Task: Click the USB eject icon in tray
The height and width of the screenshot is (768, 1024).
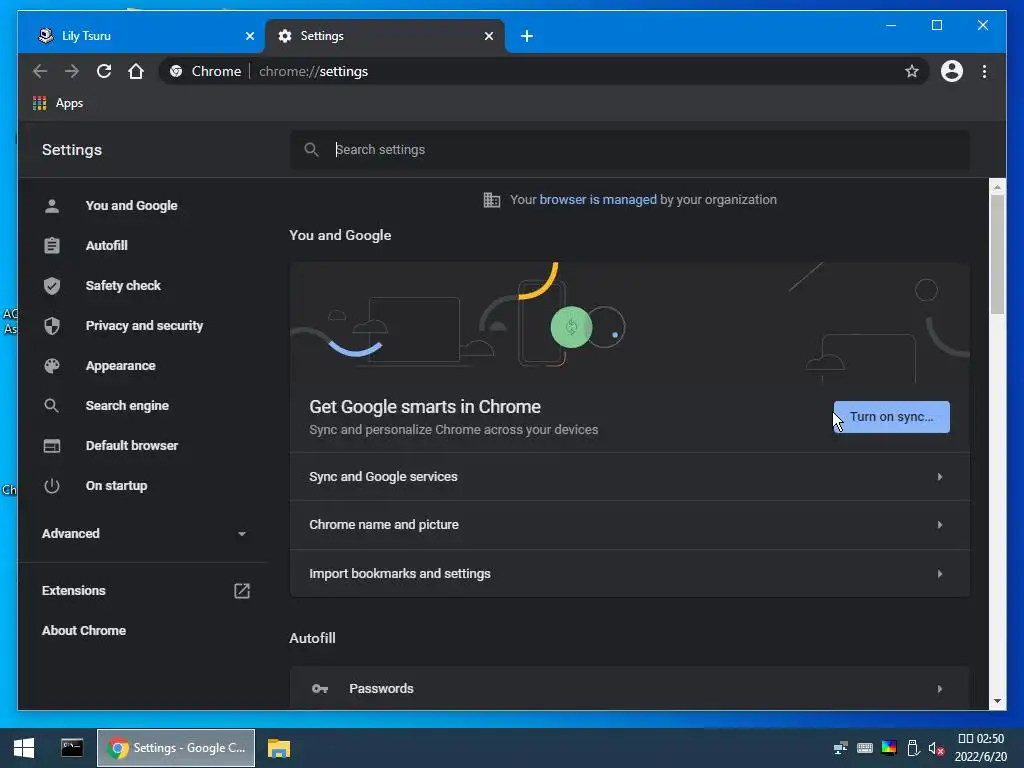Action: point(913,748)
